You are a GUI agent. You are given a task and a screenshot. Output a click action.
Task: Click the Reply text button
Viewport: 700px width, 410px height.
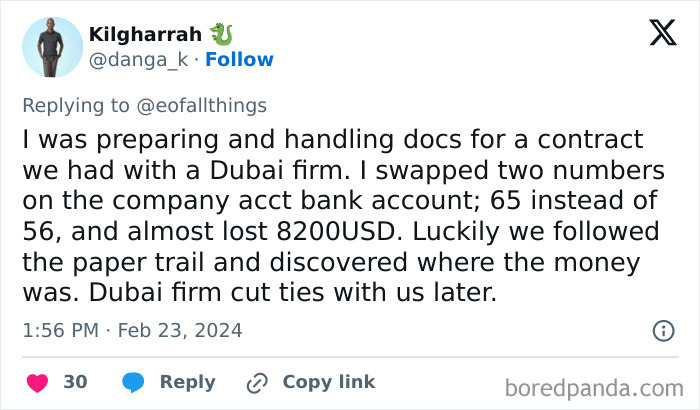(187, 383)
